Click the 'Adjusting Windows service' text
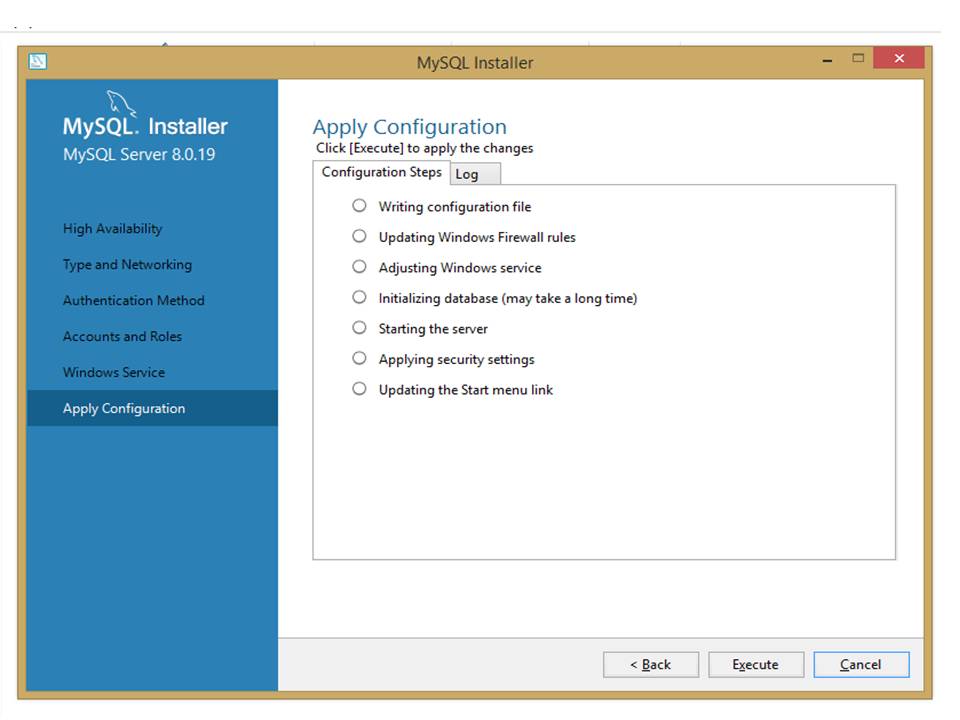Image resolution: width=960 pixels, height=720 pixels. tap(460, 268)
